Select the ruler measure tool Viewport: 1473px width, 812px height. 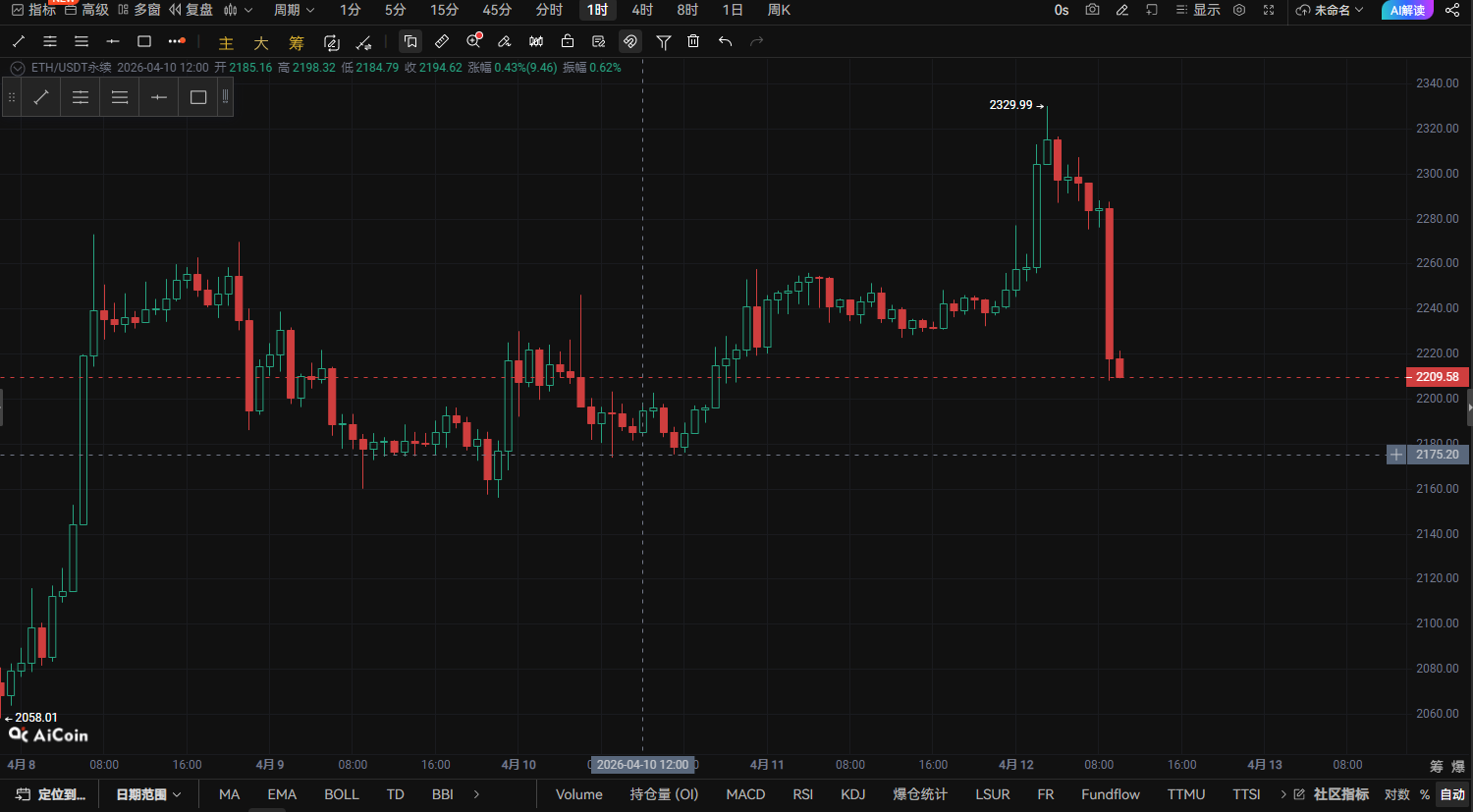click(442, 41)
